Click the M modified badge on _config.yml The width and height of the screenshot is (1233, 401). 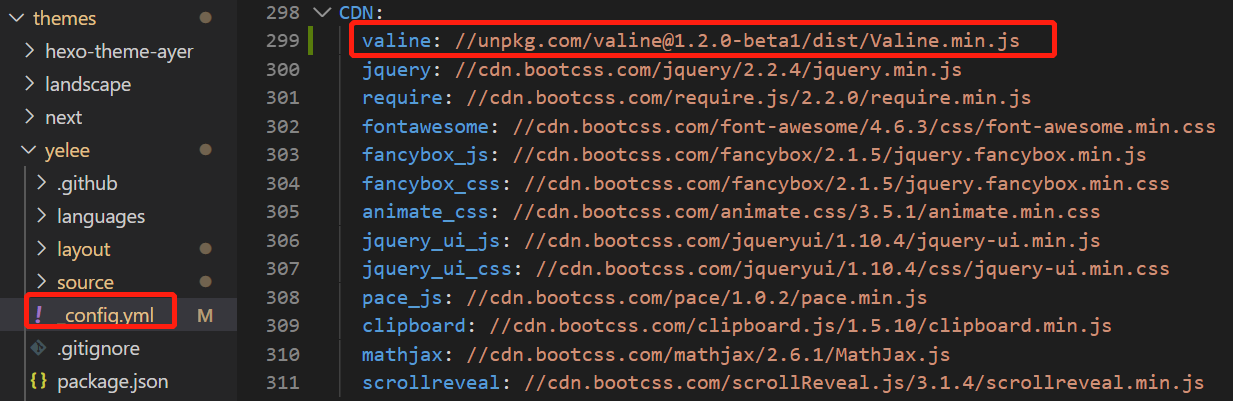tap(205, 315)
